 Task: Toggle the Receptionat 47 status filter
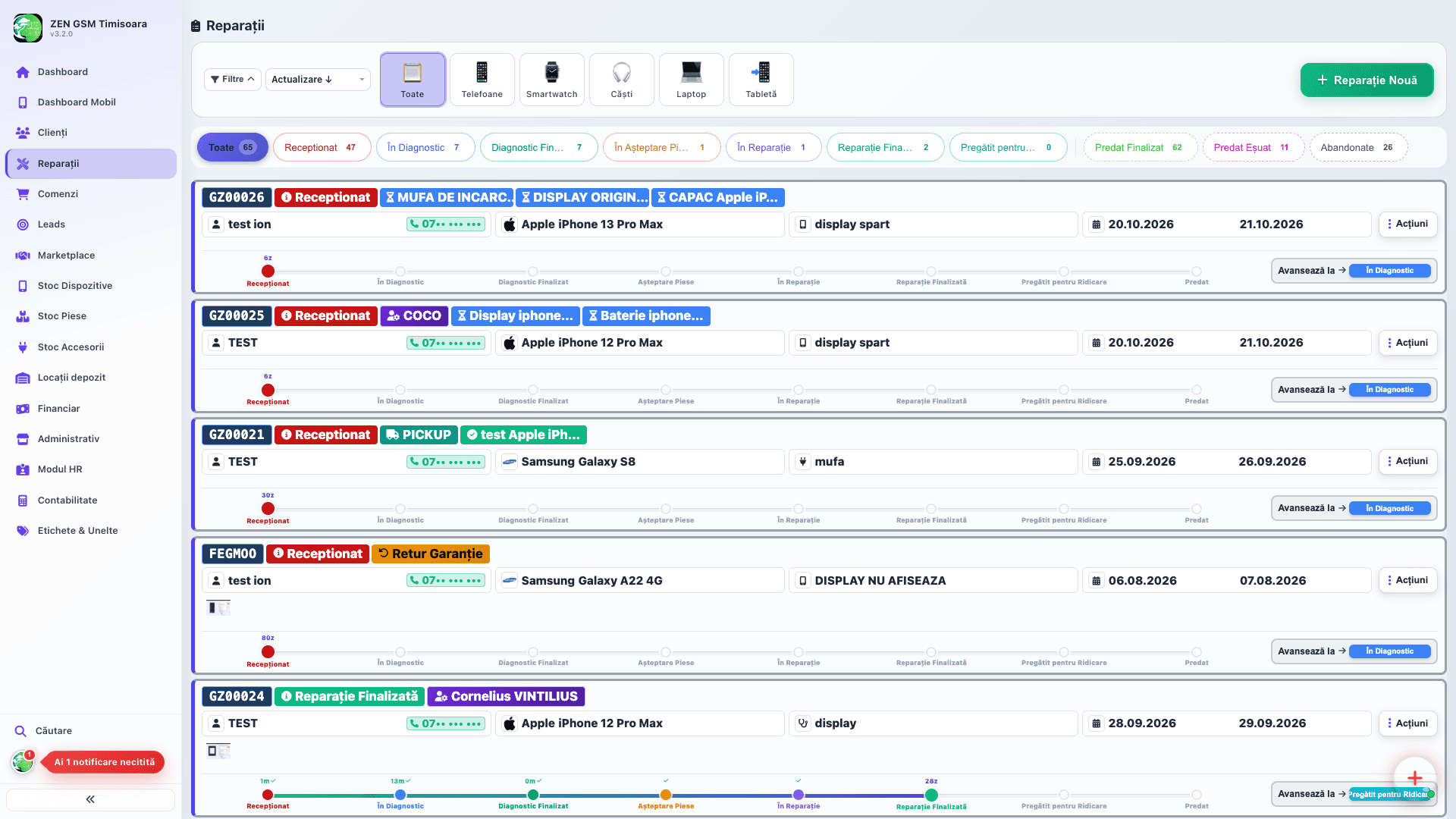pos(322,147)
